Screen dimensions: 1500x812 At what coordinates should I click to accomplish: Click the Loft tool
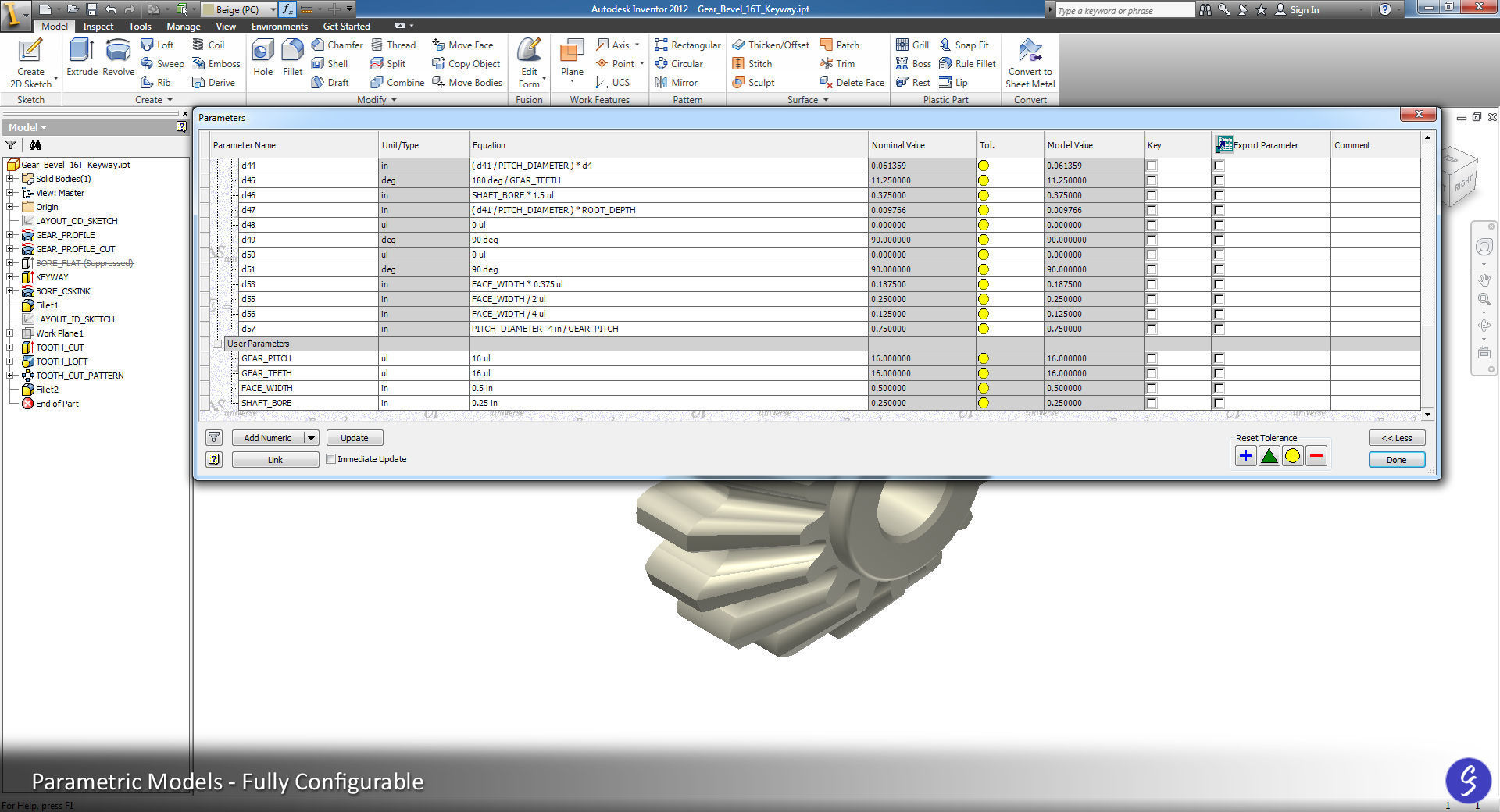tap(157, 45)
